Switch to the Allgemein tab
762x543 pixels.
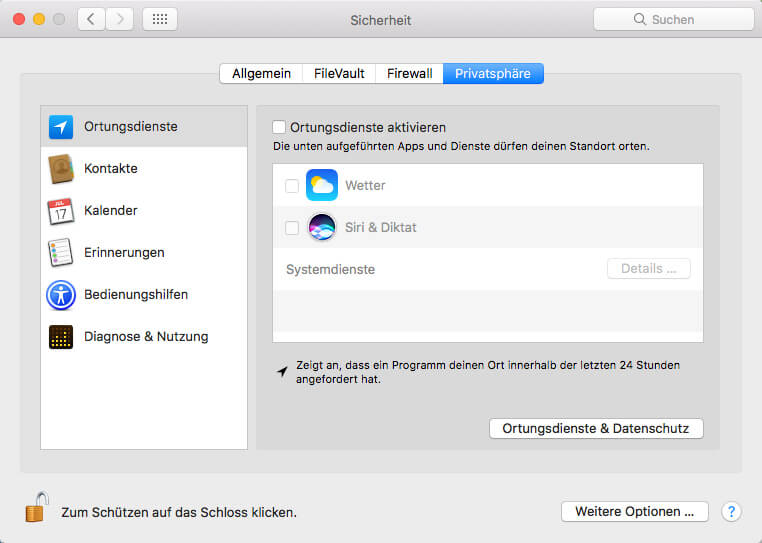[261, 73]
